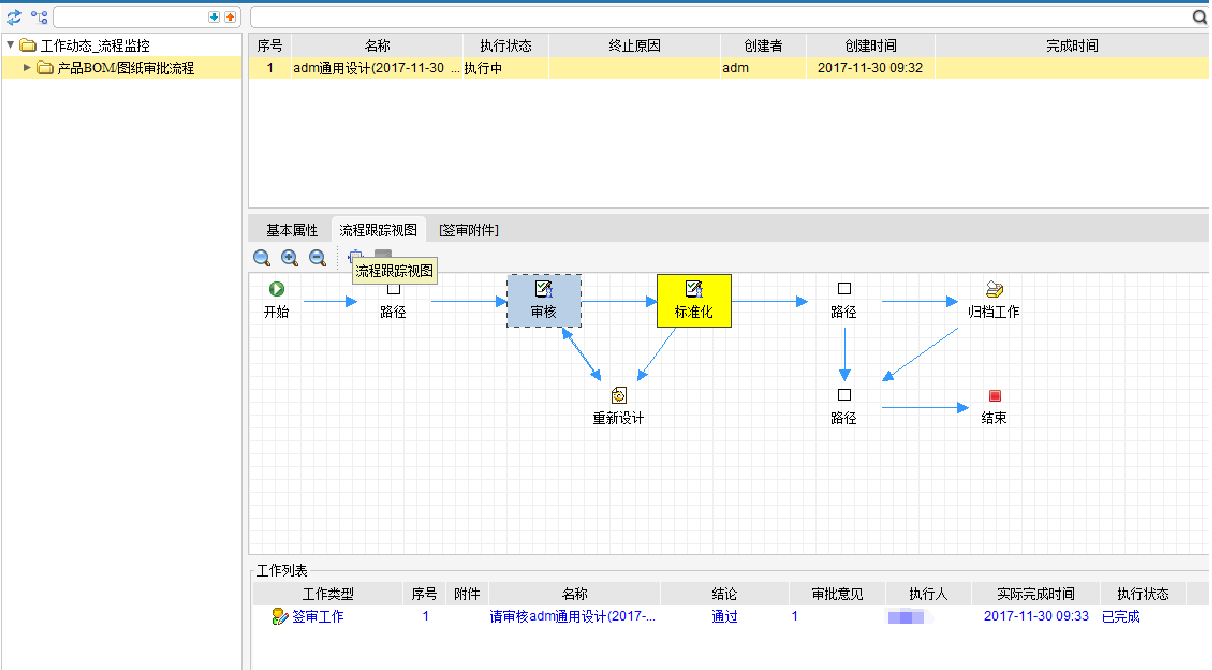Expand the 产品BOM/图纸审批流程 folder
This screenshot has height=670, width=1212.
[x=27, y=68]
